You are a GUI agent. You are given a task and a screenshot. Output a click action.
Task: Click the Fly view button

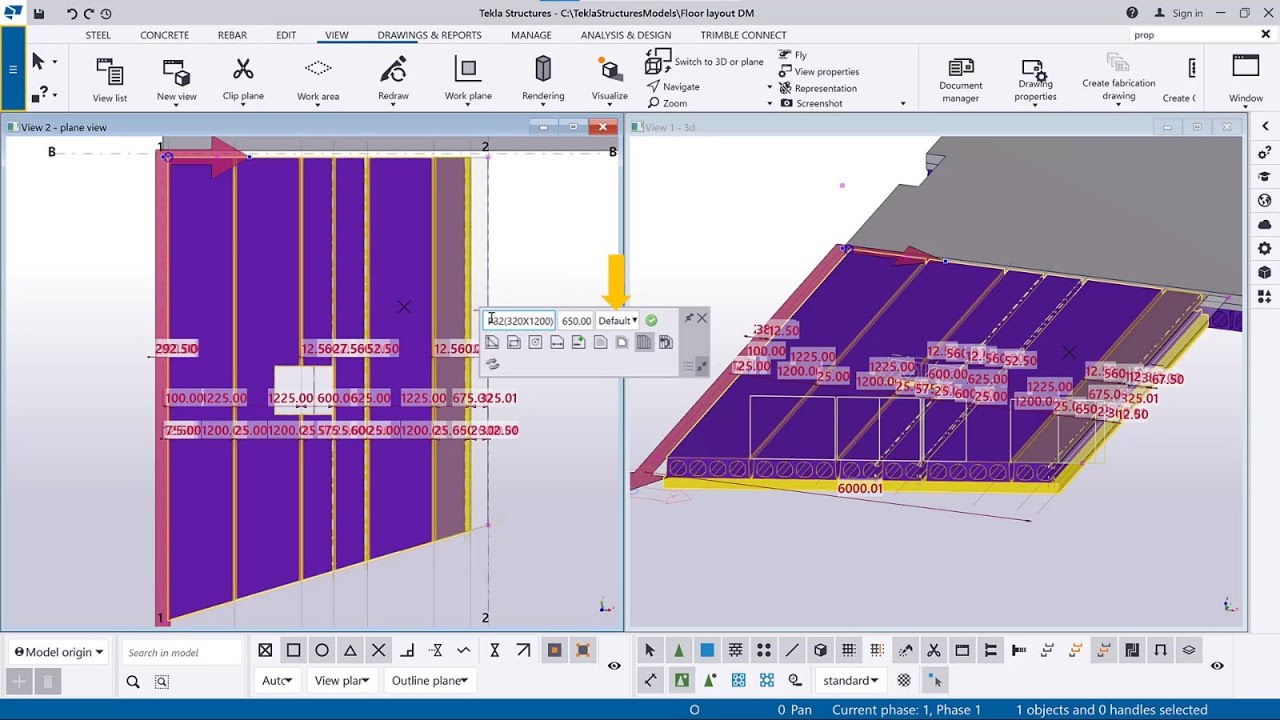pyautogui.click(x=793, y=55)
